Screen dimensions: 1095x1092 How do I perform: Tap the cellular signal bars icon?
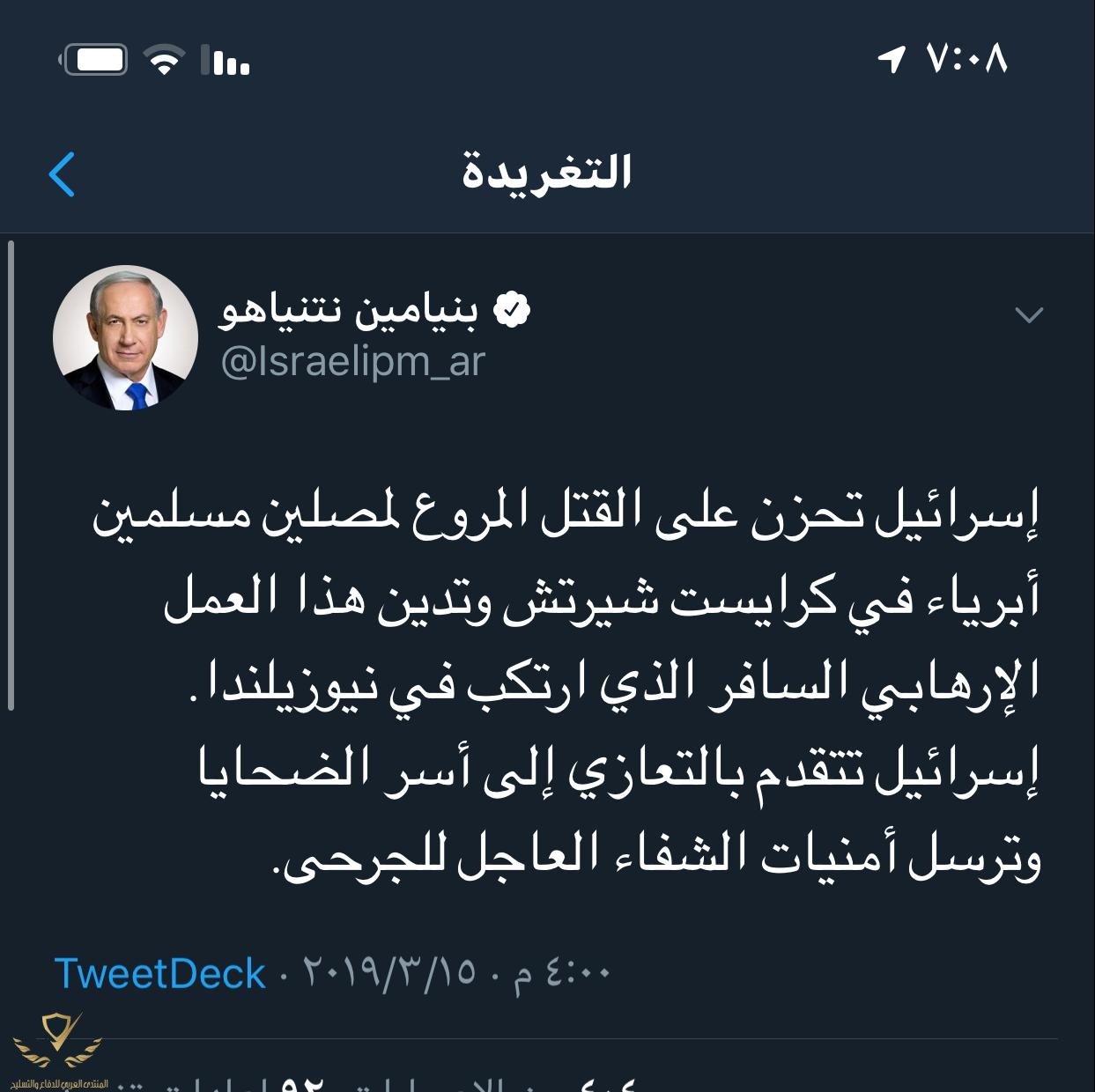click(226, 60)
